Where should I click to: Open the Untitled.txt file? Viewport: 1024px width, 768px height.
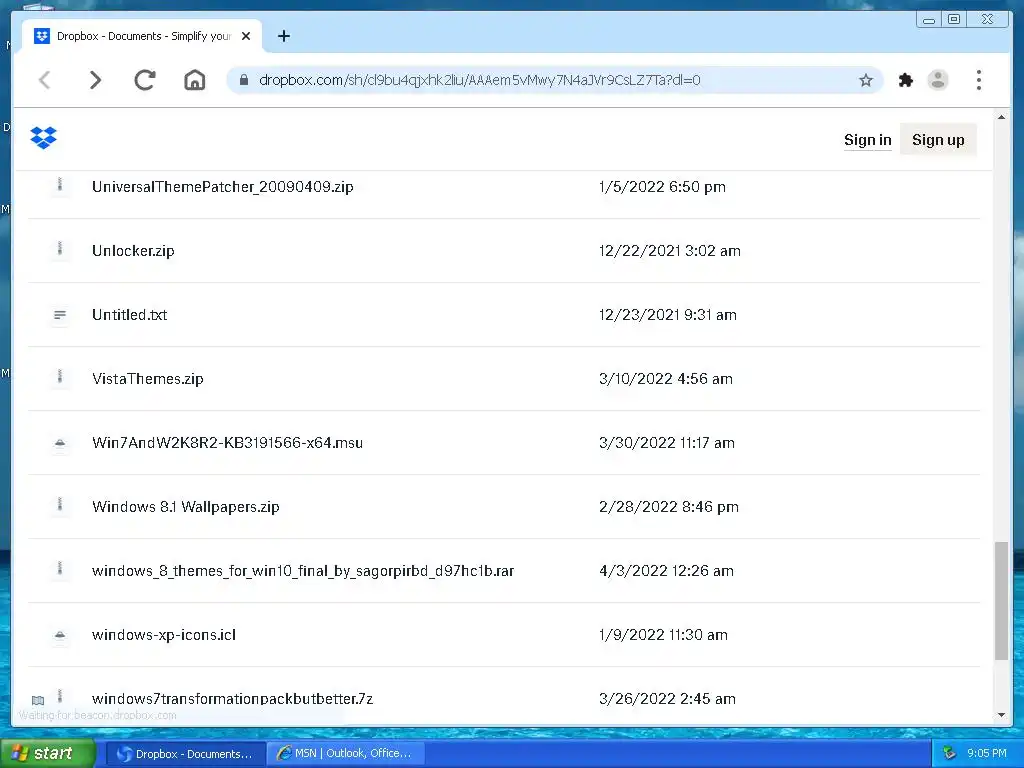pyautogui.click(x=129, y=315)
